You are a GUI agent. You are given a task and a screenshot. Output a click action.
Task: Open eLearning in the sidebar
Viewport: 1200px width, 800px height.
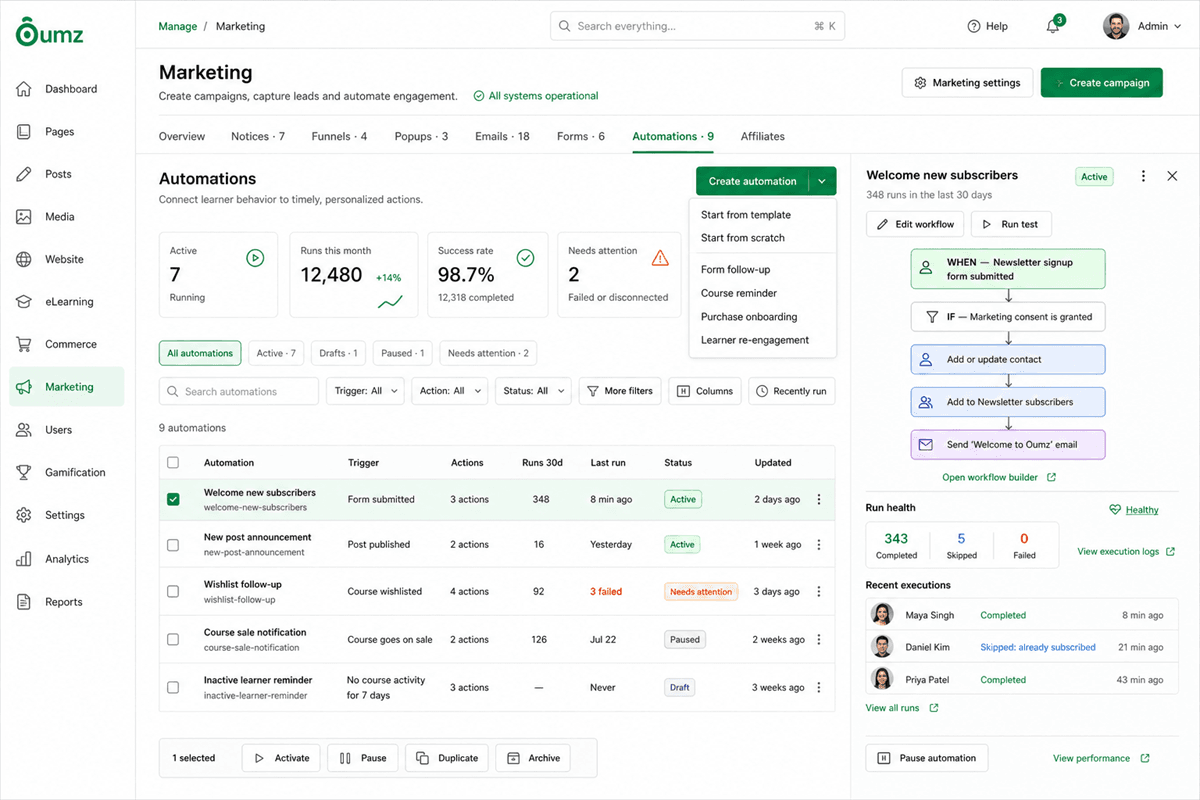pyautogui.click(x=67, y=302)
